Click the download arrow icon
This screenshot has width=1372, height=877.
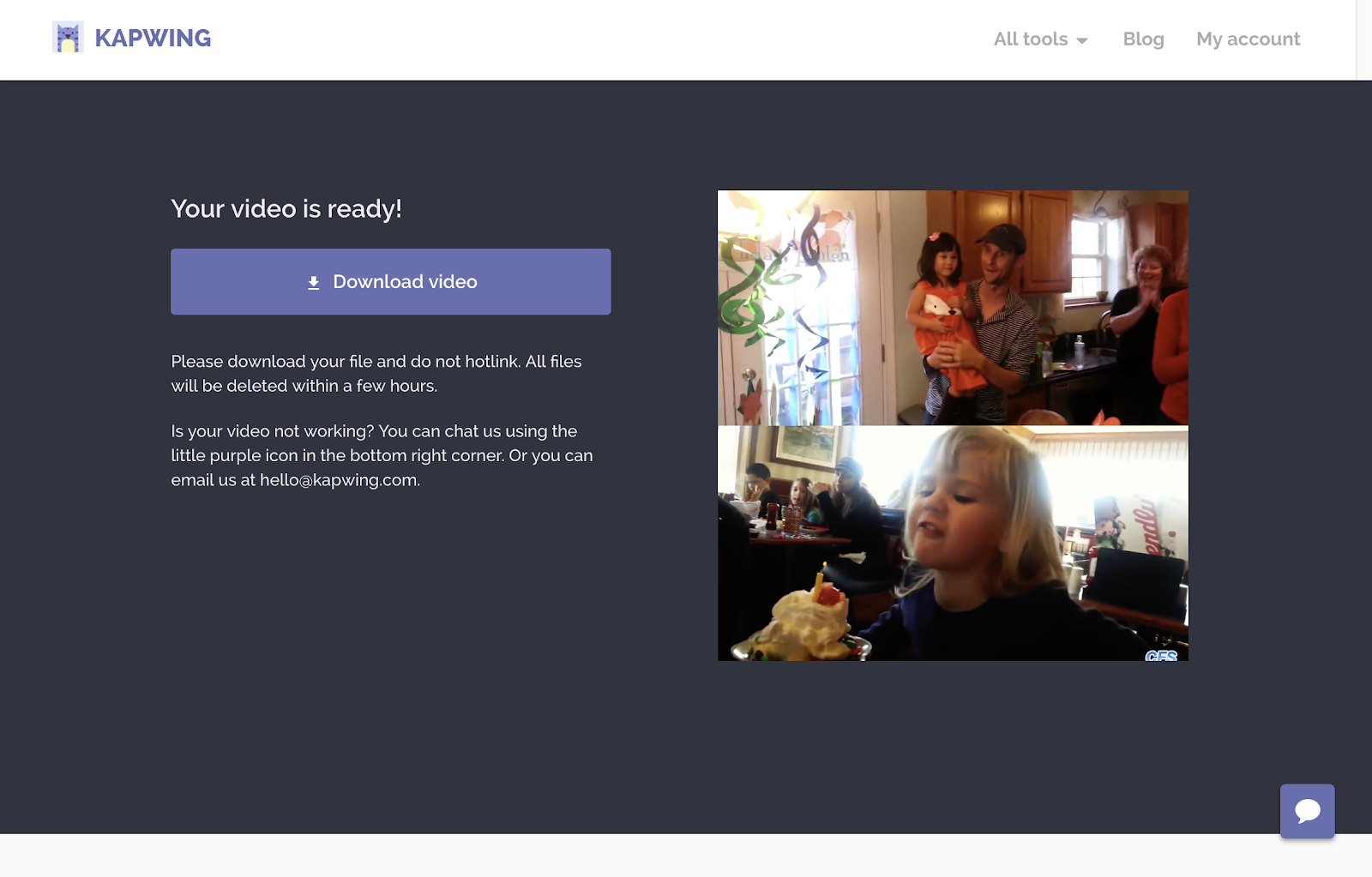click(x=314, y=282)
